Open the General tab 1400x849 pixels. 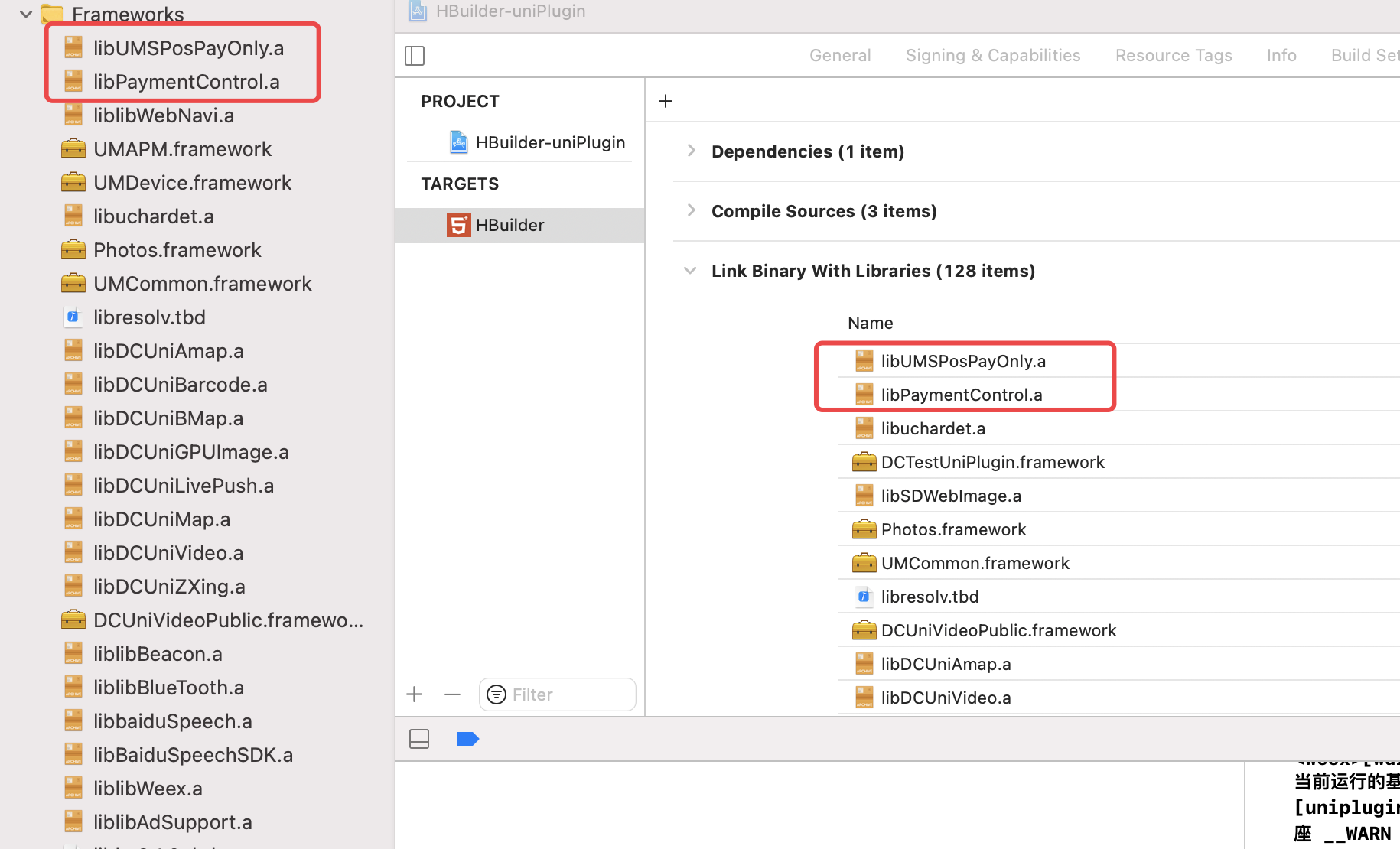(x=840, y=55)
